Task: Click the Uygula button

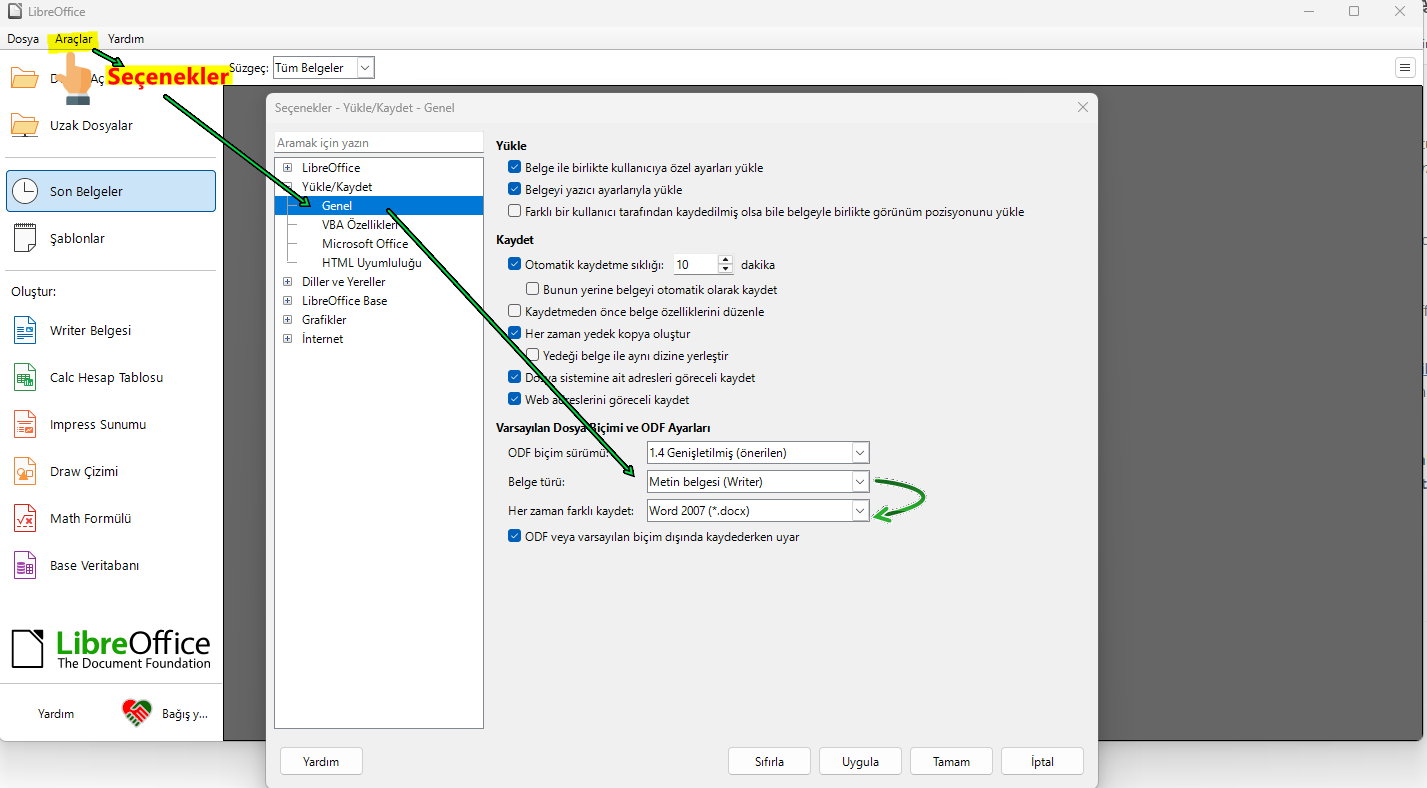Action: tap(860, 761)
